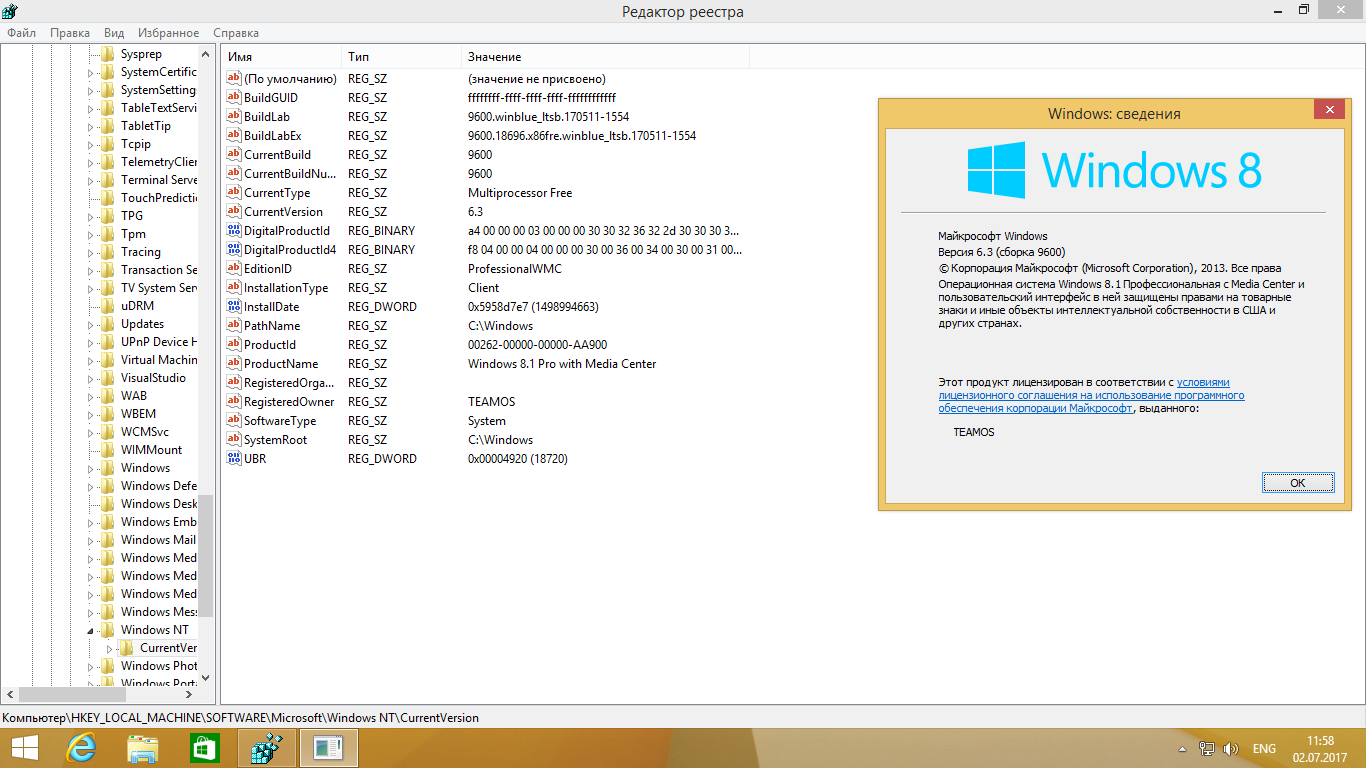The width and height of the screenshot is (1366, 768).
Task: Click the InstallDate DWORD value icon
Action: click(x=234, y=307)
